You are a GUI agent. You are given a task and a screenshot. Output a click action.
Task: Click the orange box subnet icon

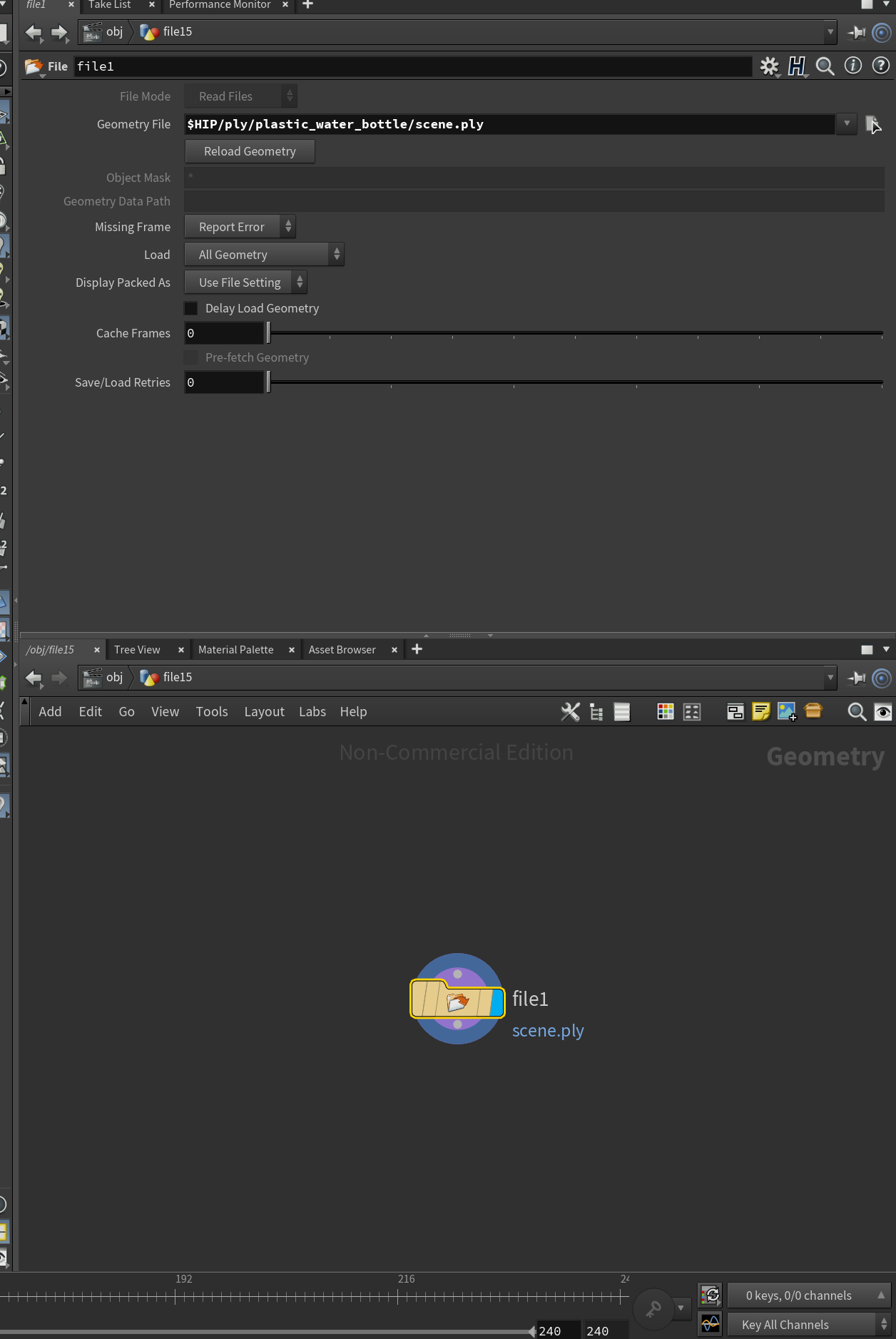click(813, 711)
